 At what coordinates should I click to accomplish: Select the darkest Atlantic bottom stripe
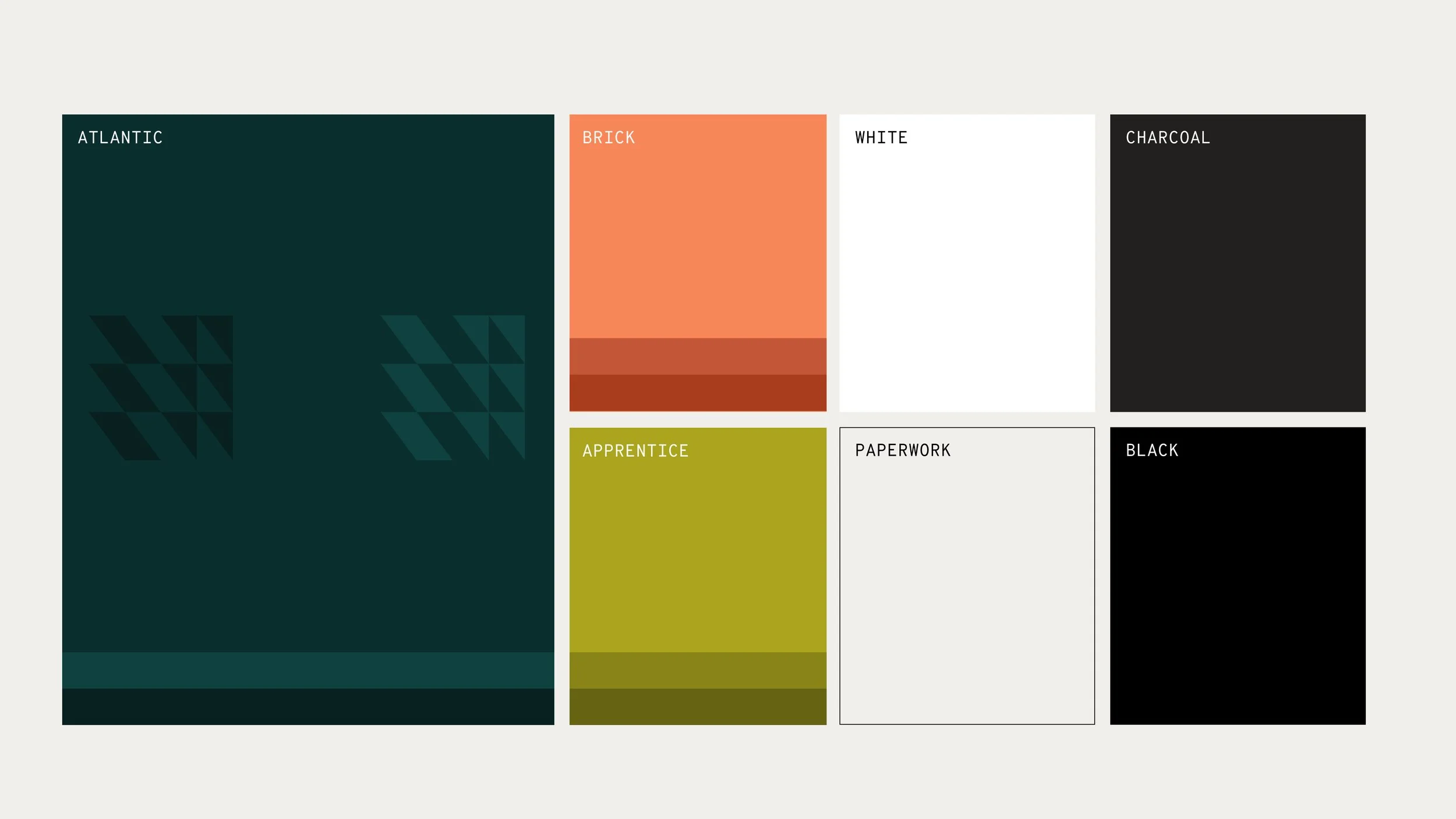click(x=308, y=707)
